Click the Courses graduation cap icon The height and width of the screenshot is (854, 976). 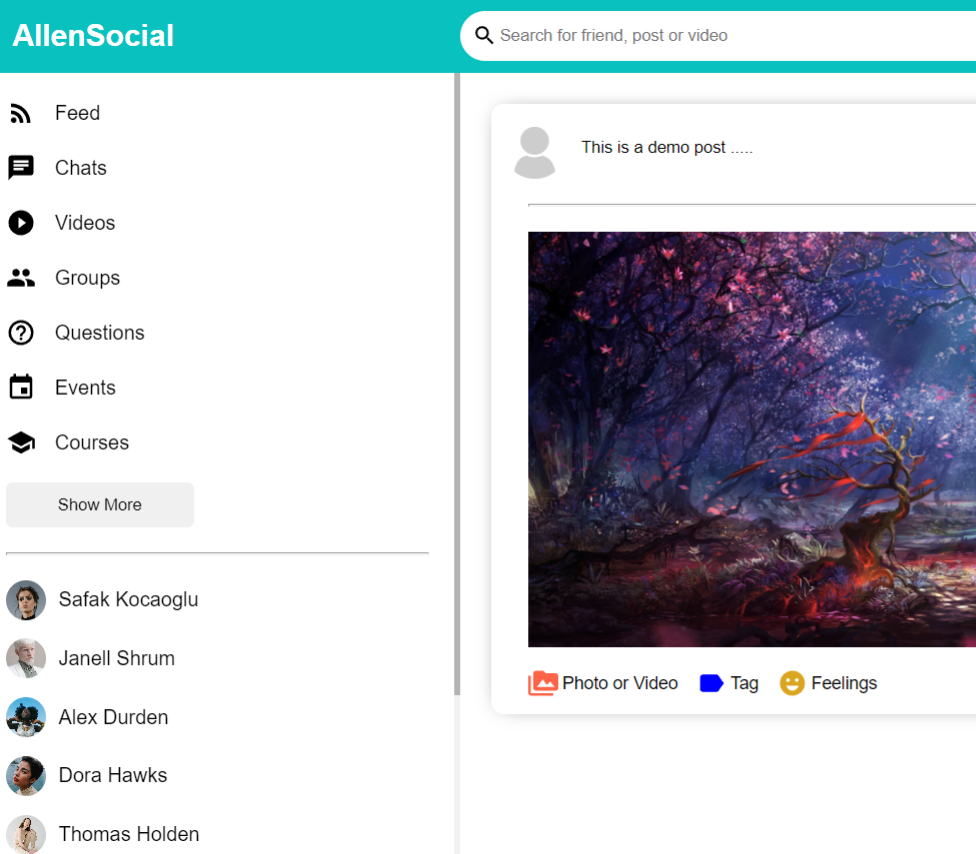[x=21, y=443]
